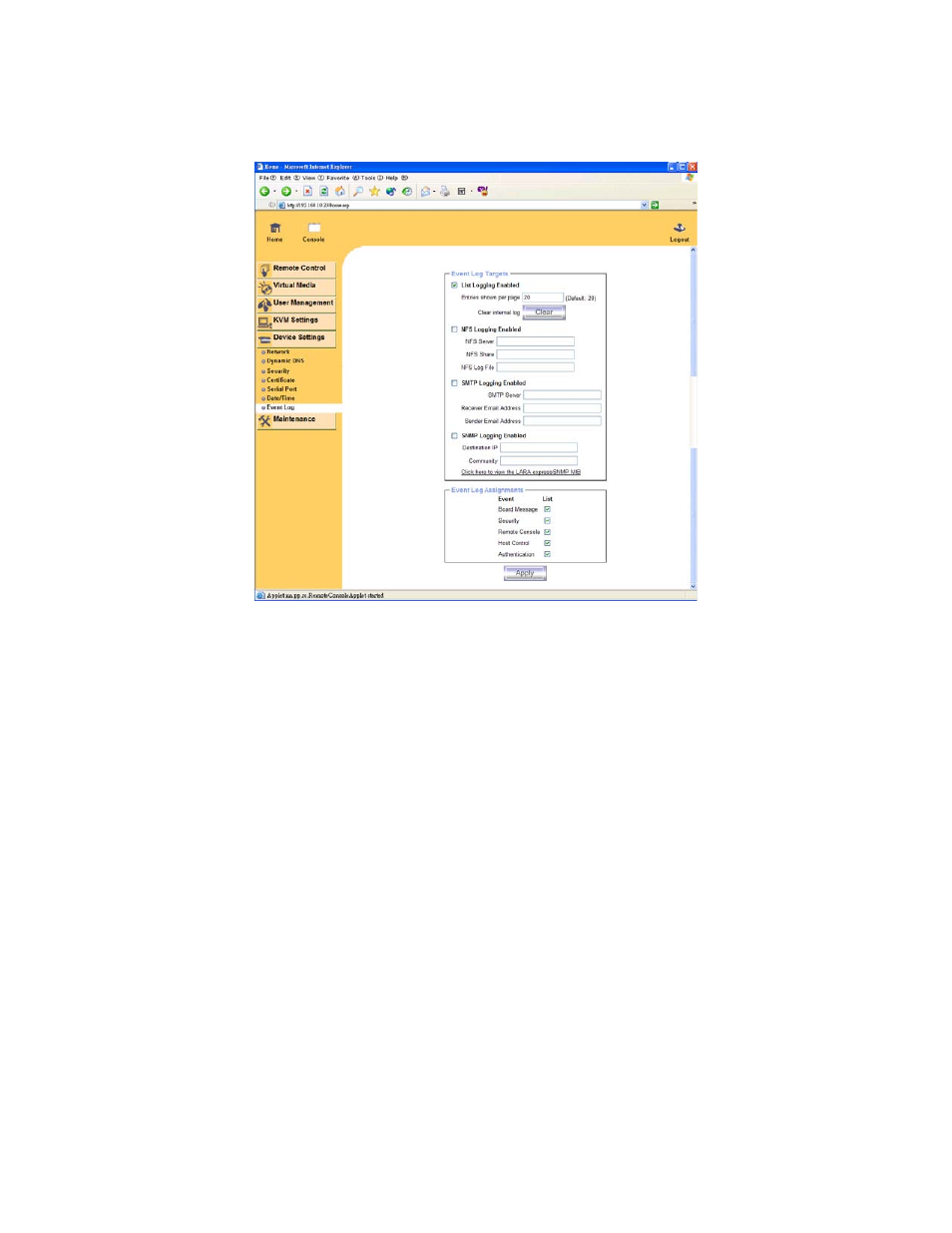
Task: Open the Maintenance section
Action: coord(296,419)
